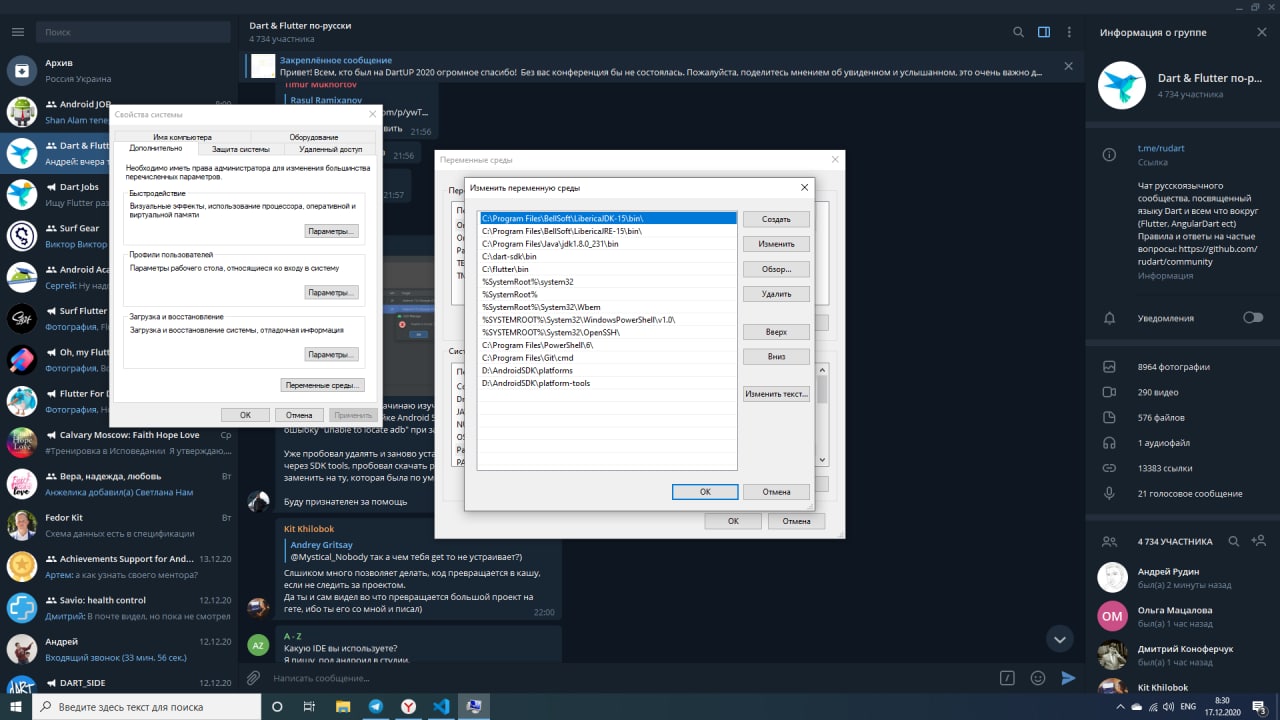Open Task View on the taskbar
The width and height of the screenshot is (1280, 720).
tap(309, 706)
